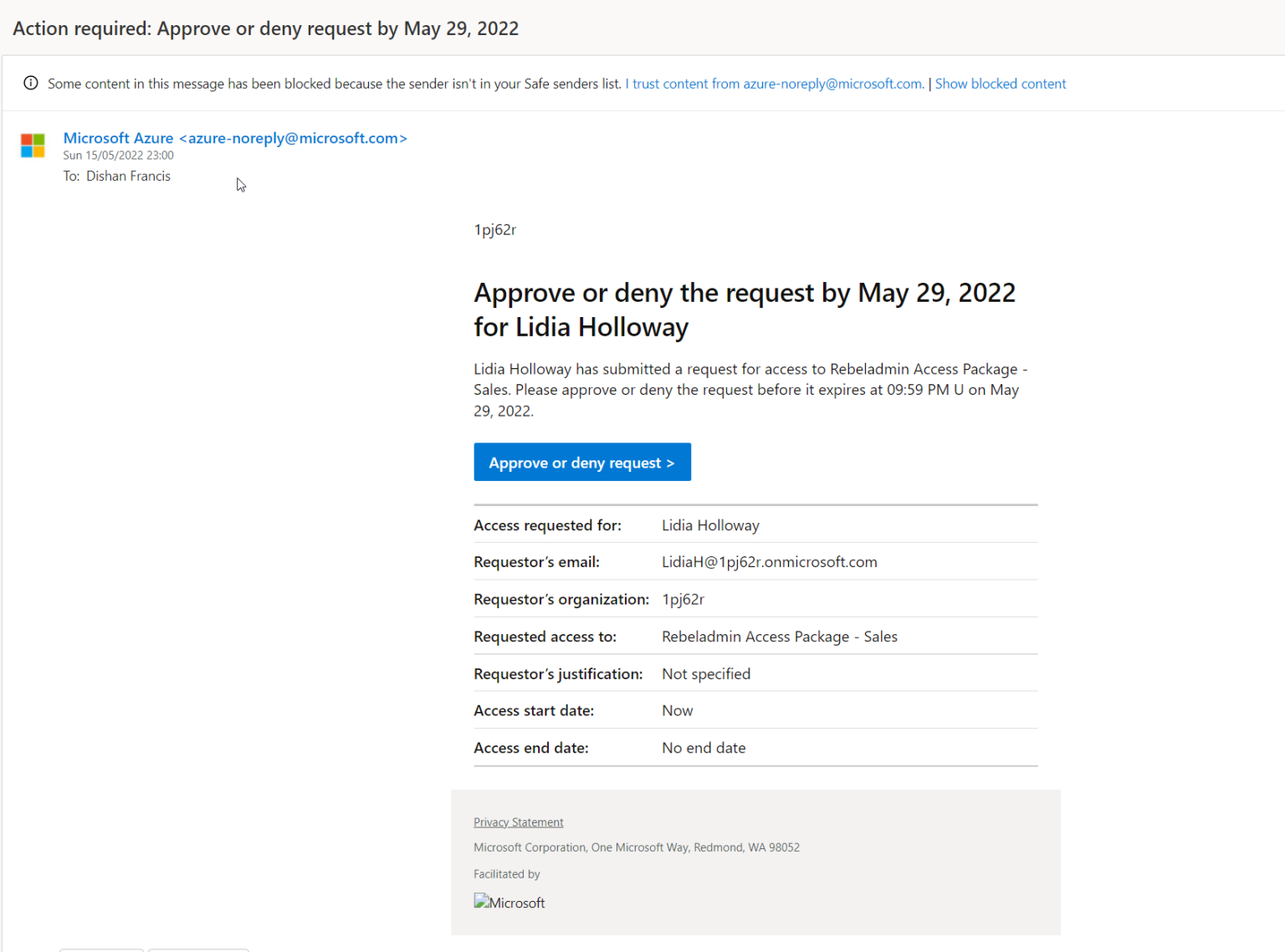Click the Microsoft Azure sender name

[118, 138]
